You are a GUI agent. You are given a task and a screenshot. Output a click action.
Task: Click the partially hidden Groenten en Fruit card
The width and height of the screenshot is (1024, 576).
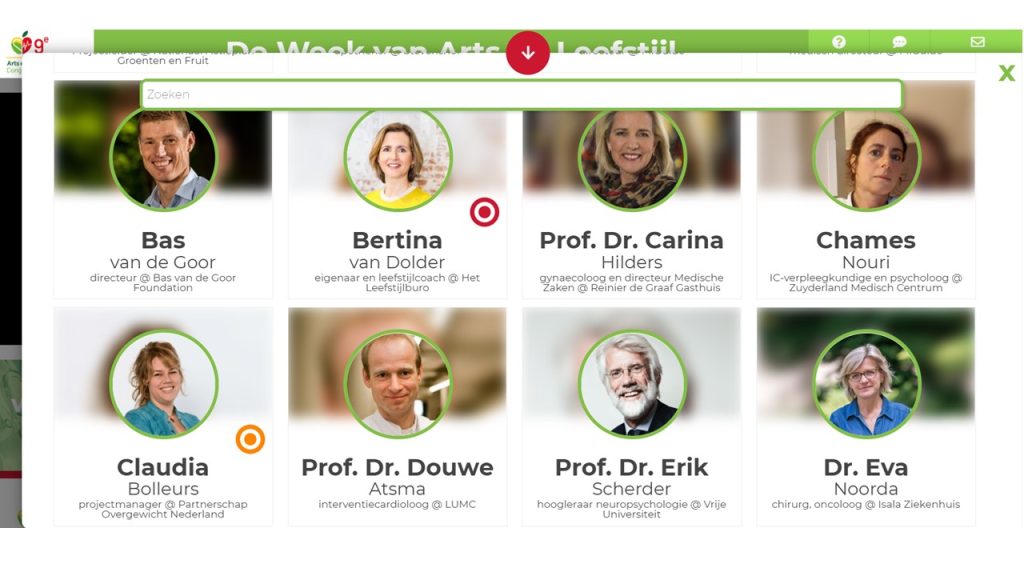click(163, 63)
